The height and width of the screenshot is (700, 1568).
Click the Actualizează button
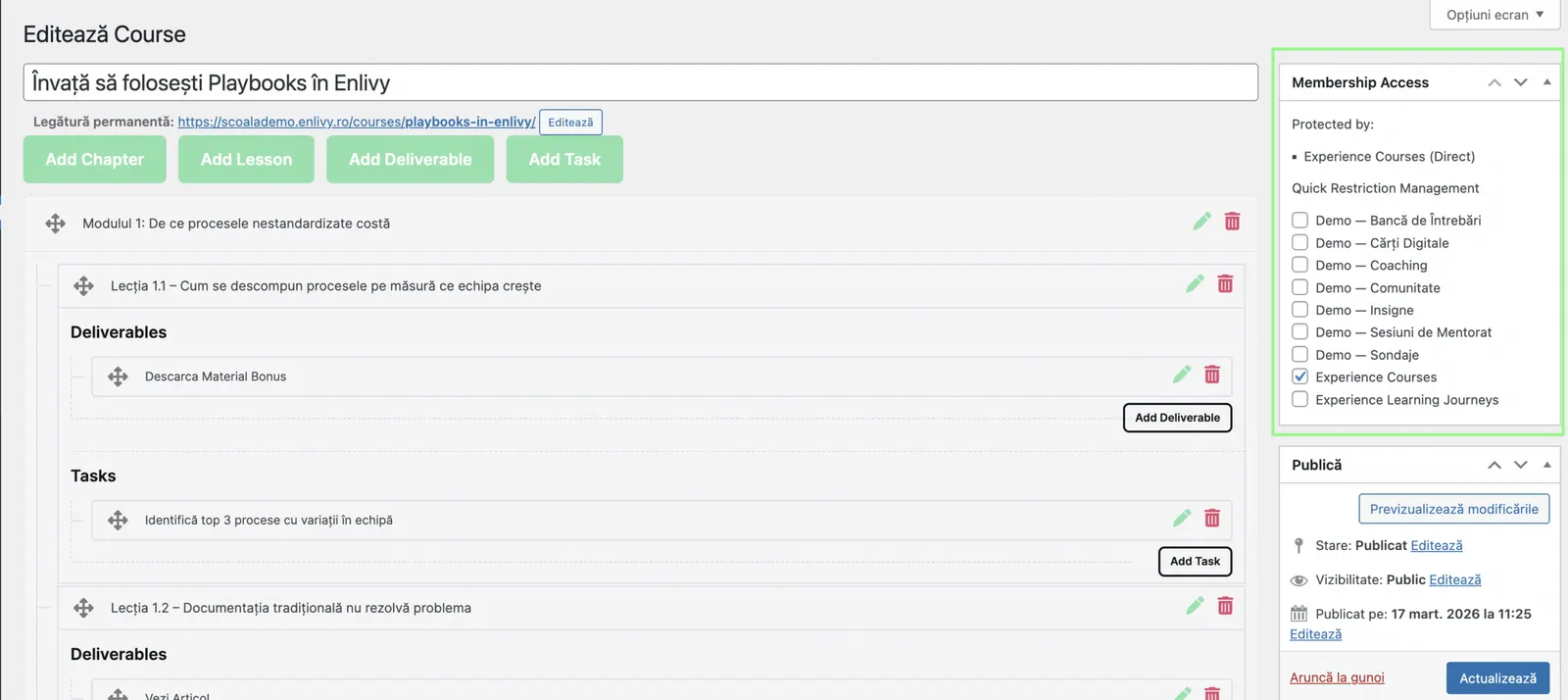click(x=1497, y=677)
